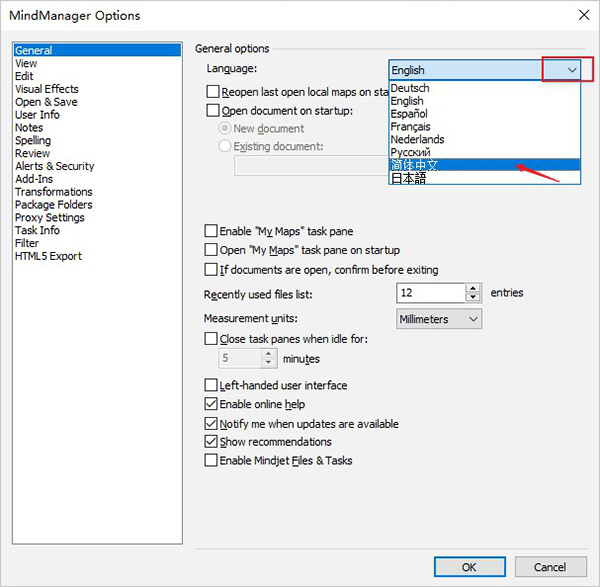
Task: Choose Français language option
Action: coord(484,126)
